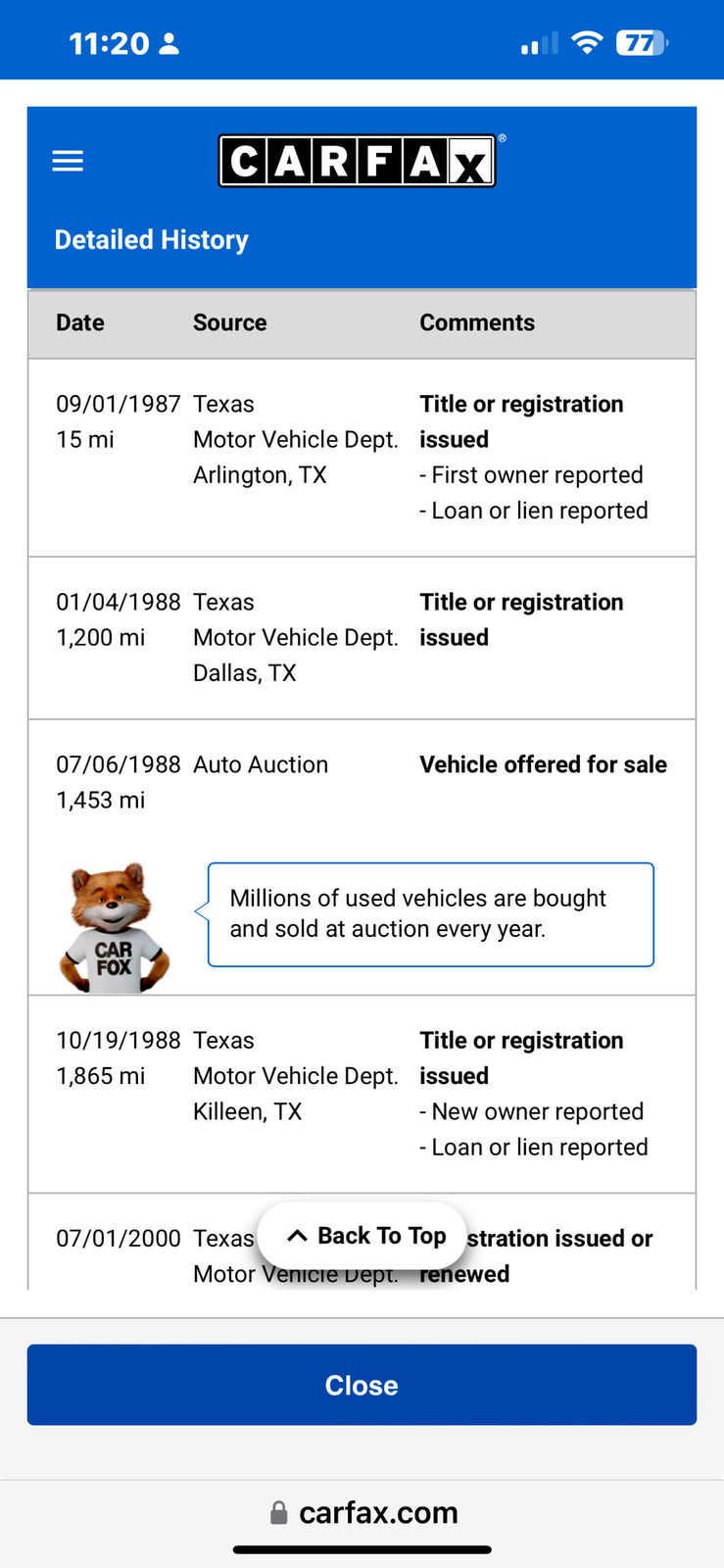Open the hamburger menu
Screen dimensions: 724x1568
coord(68,161)
